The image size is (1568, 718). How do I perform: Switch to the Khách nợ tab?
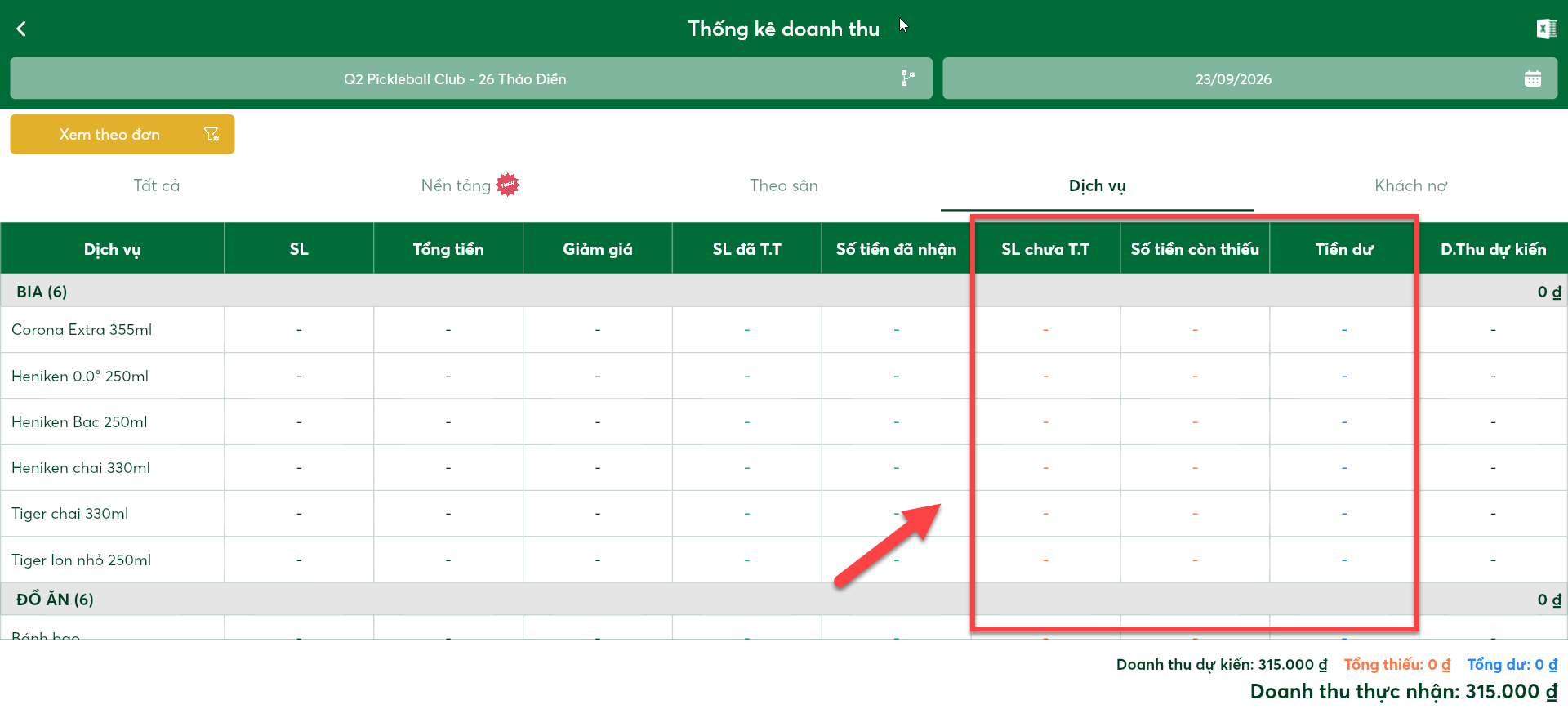point(1411,185)
